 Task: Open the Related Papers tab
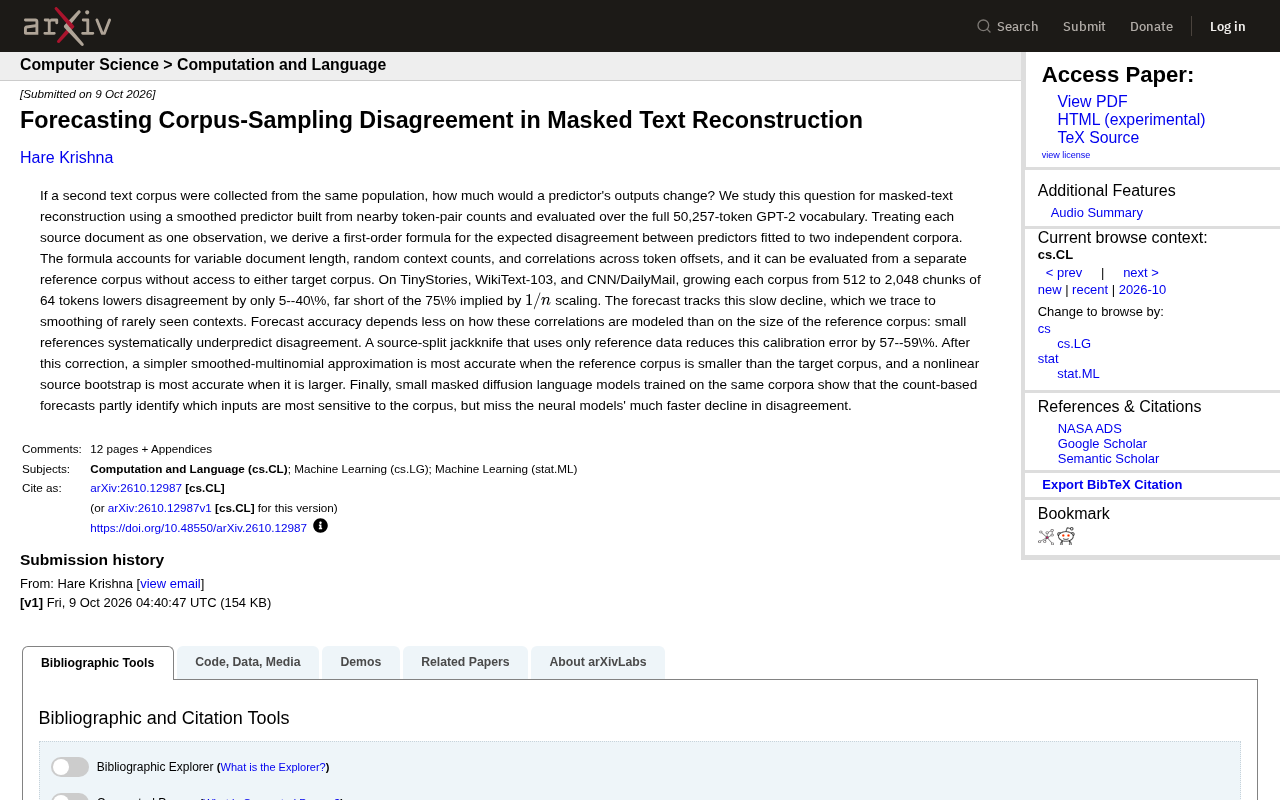tap(465, 662)
